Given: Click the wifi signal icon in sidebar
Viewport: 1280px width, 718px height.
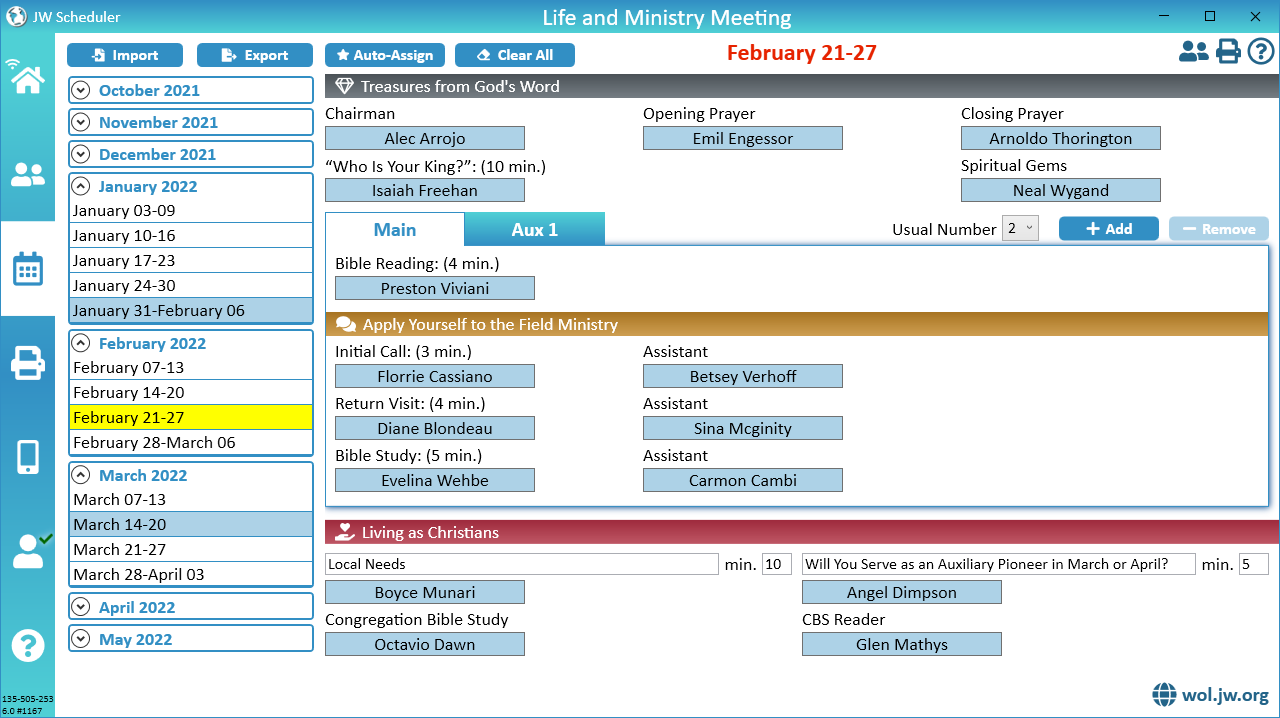Looking at the screenshot, I should click(x=14, y=65).
